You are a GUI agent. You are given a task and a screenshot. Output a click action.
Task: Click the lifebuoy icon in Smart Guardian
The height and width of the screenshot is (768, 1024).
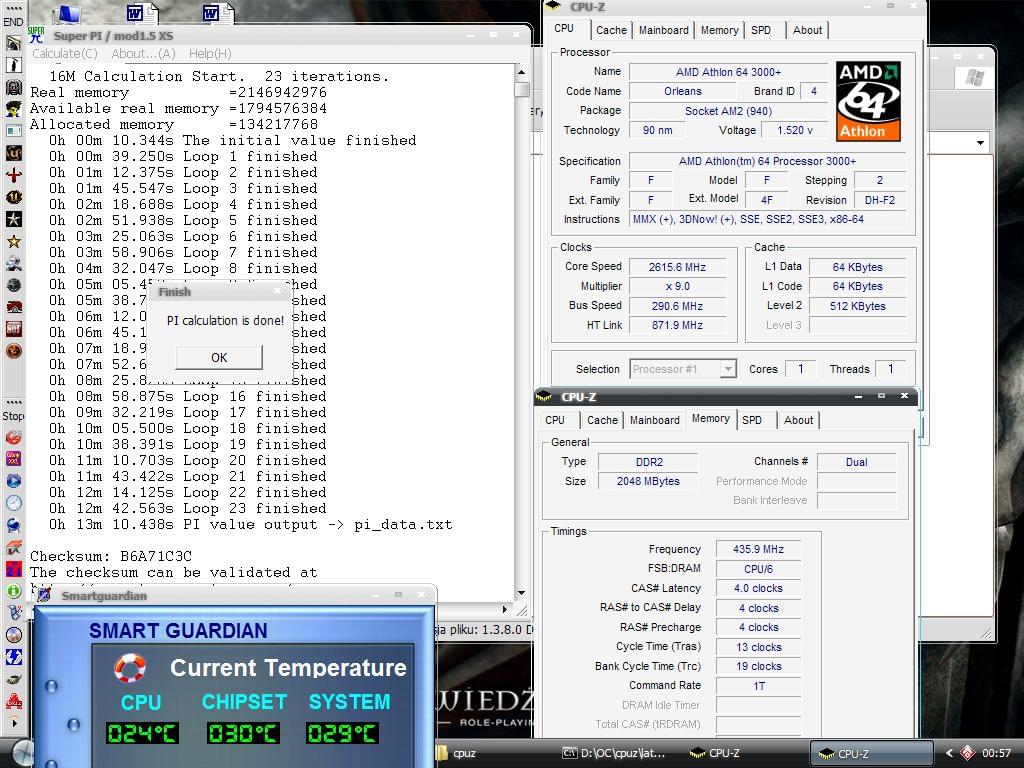click(x=129, y=667)
